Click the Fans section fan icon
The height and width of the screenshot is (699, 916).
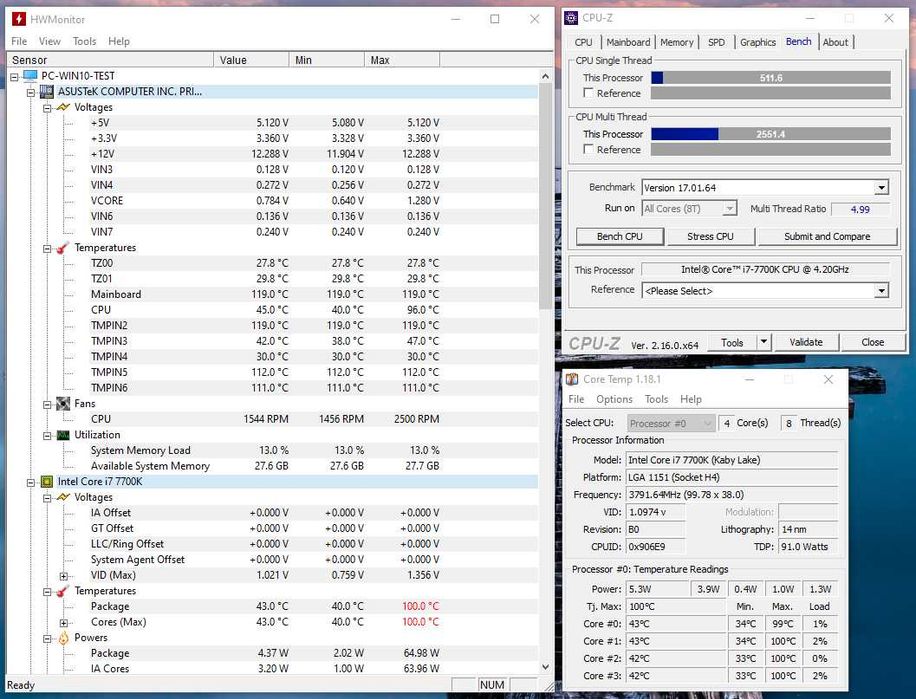point(63,404)
